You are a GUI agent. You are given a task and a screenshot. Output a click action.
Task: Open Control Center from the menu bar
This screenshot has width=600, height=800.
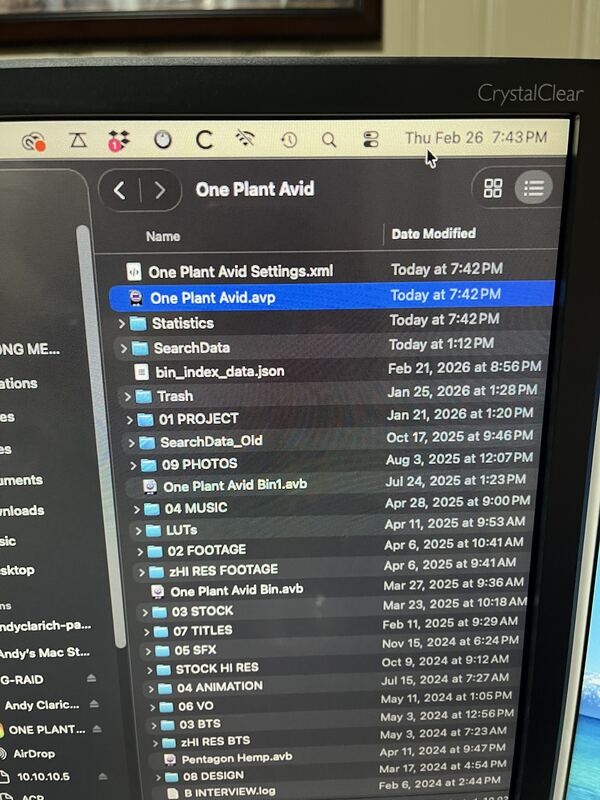(371, 139)
